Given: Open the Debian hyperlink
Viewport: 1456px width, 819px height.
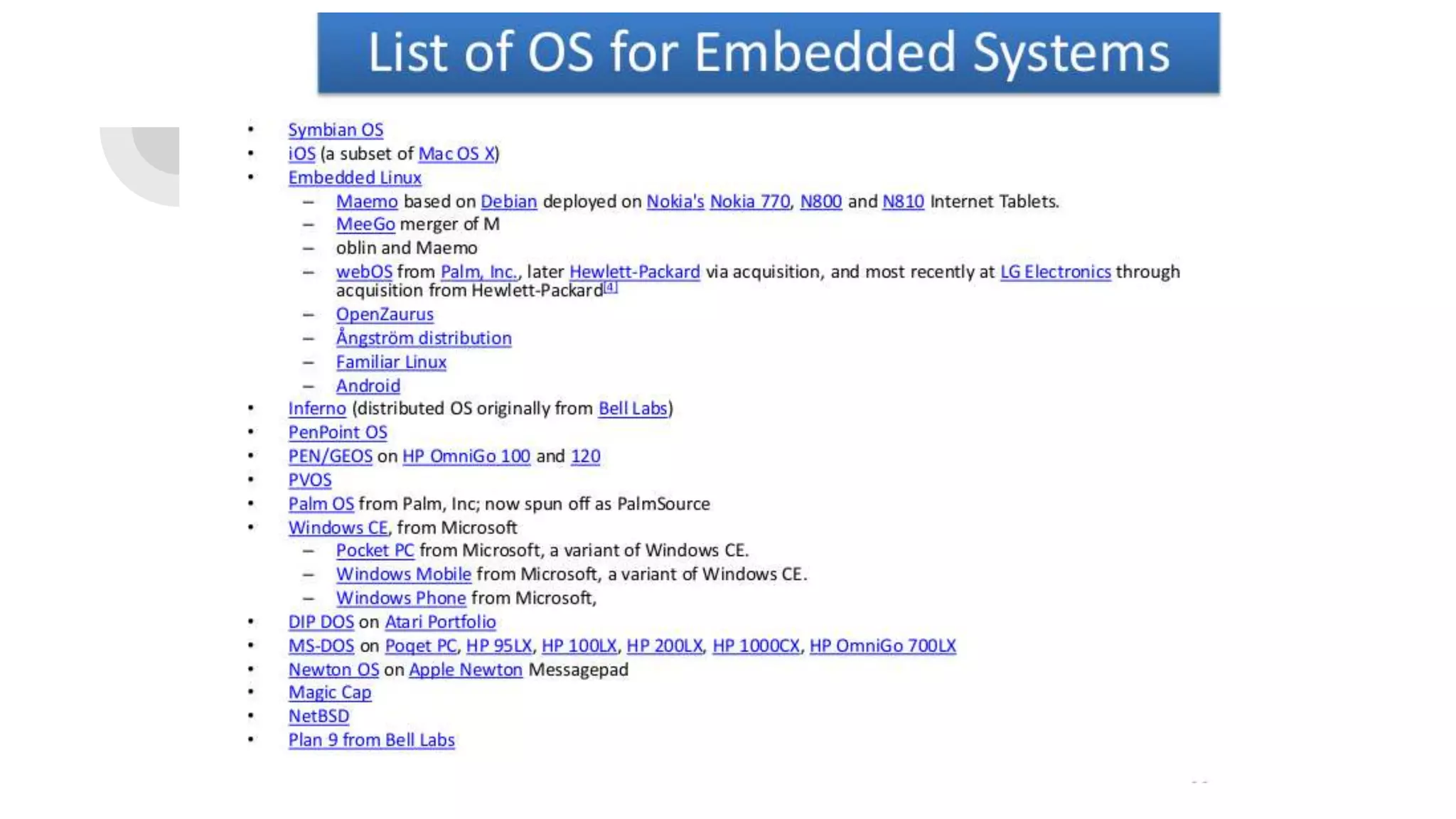Looking at the screenshot, I should [509, 202].
